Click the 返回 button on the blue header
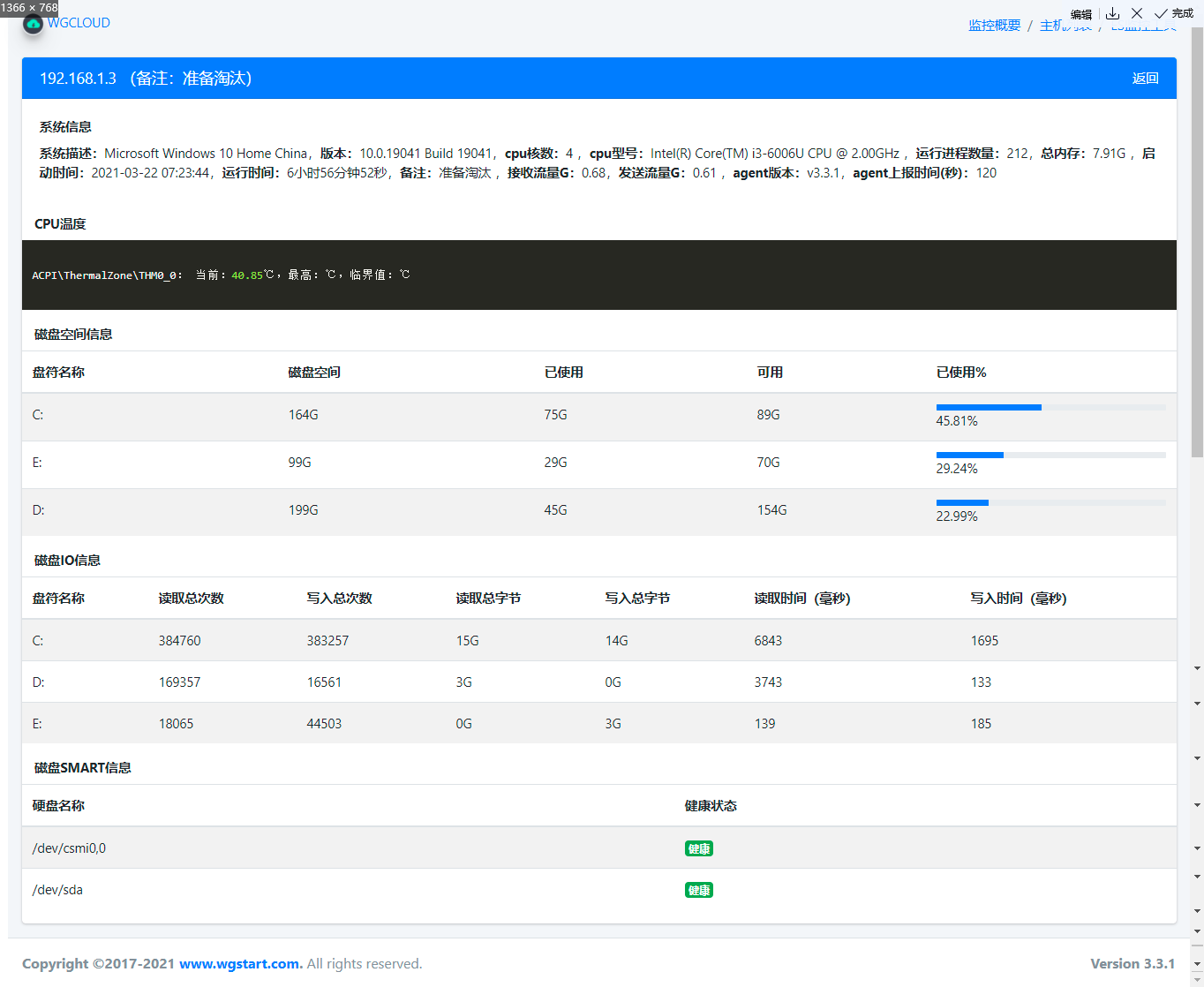This screenshot has height=987, width=1204. click(x=1145, y=78)
